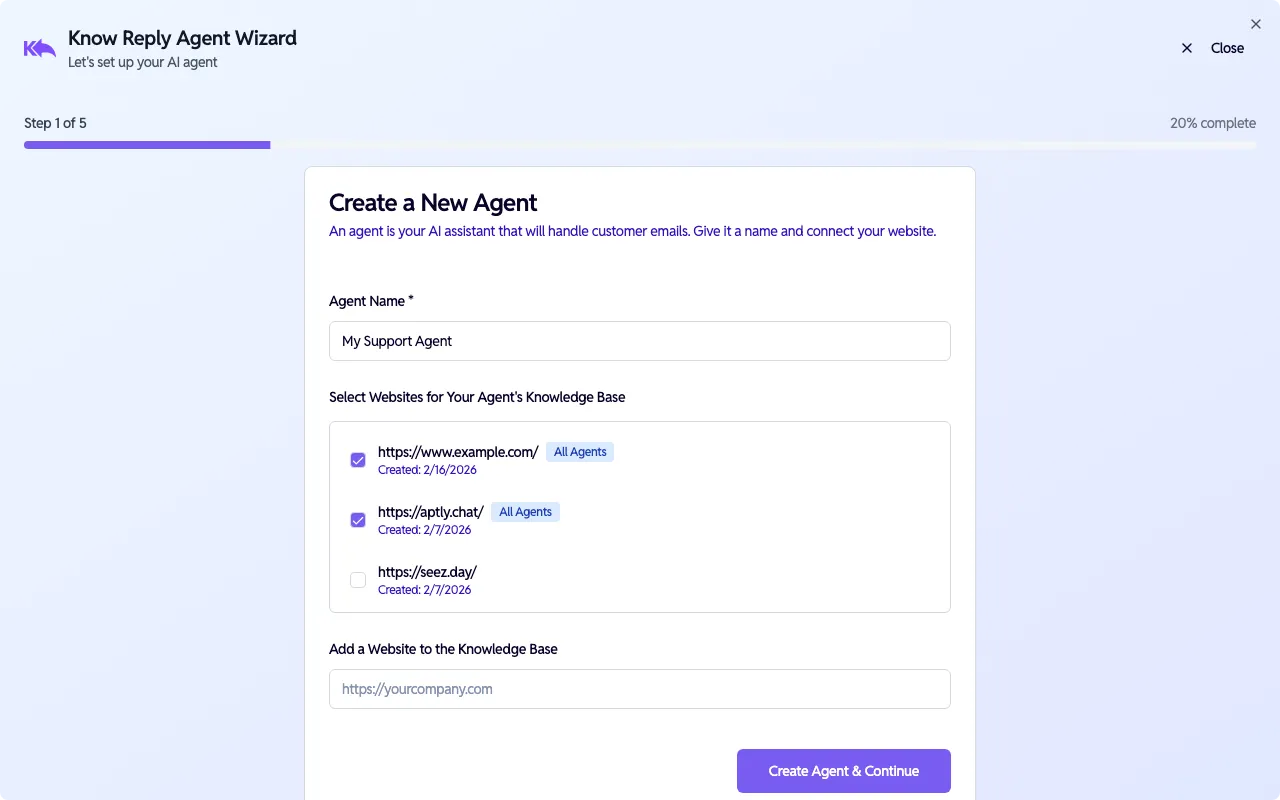Uncheck the https://www.example.com/ website

[358, 460]
